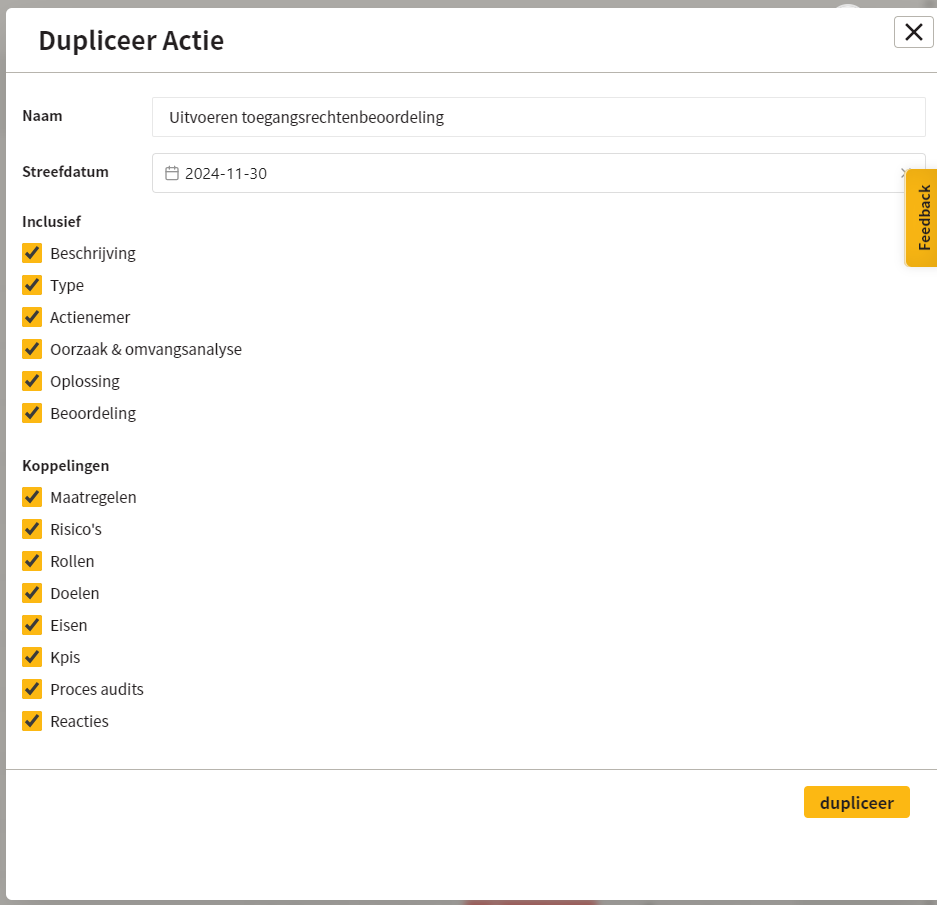
Task: Toggle the Maatregelen checkbox
Action: pos(32,497)
